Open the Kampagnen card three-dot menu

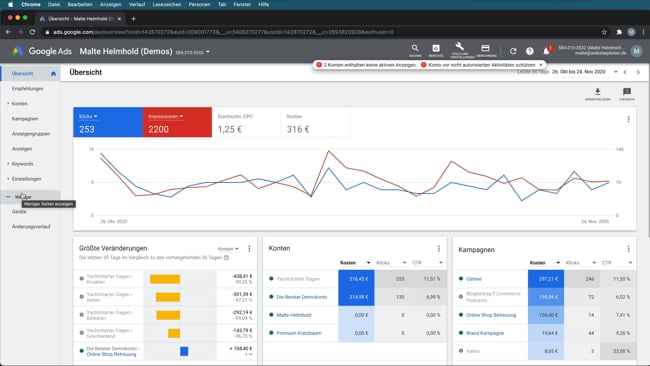(628, 249)
